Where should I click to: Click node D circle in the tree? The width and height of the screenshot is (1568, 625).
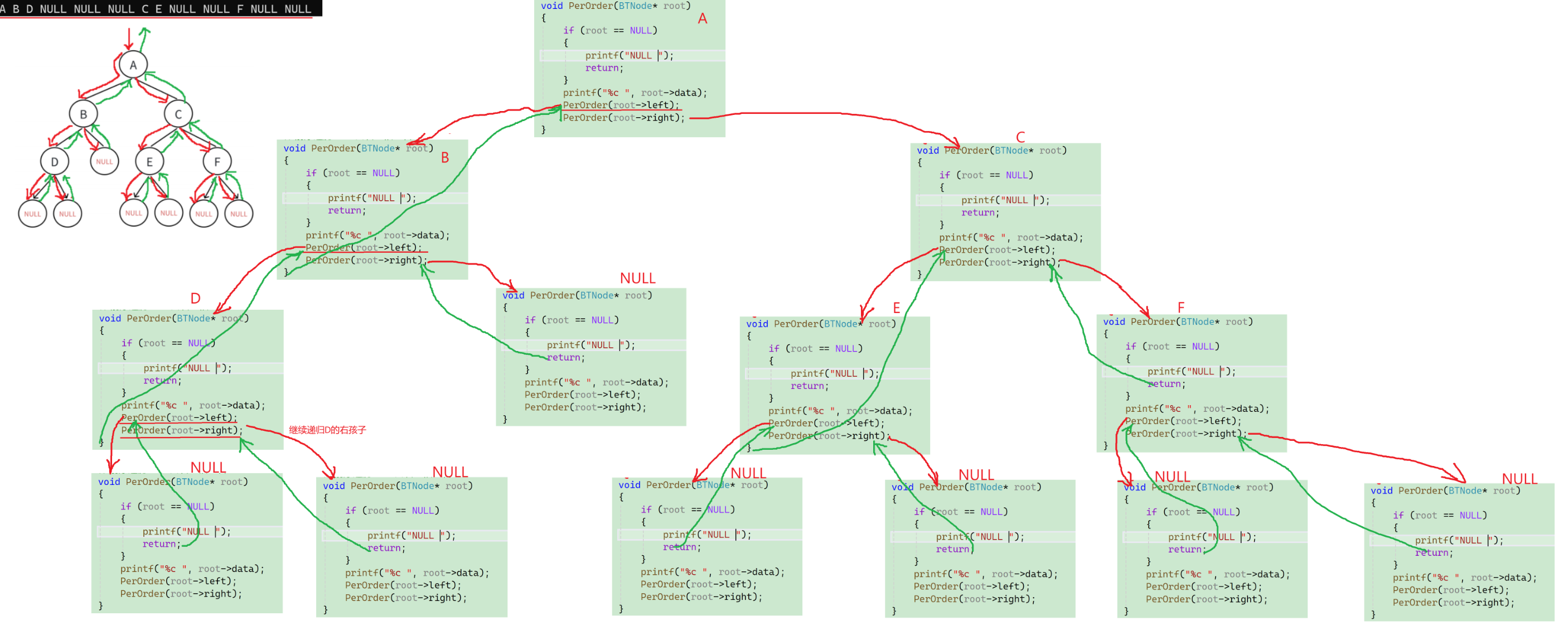click(x=55, y=162)
